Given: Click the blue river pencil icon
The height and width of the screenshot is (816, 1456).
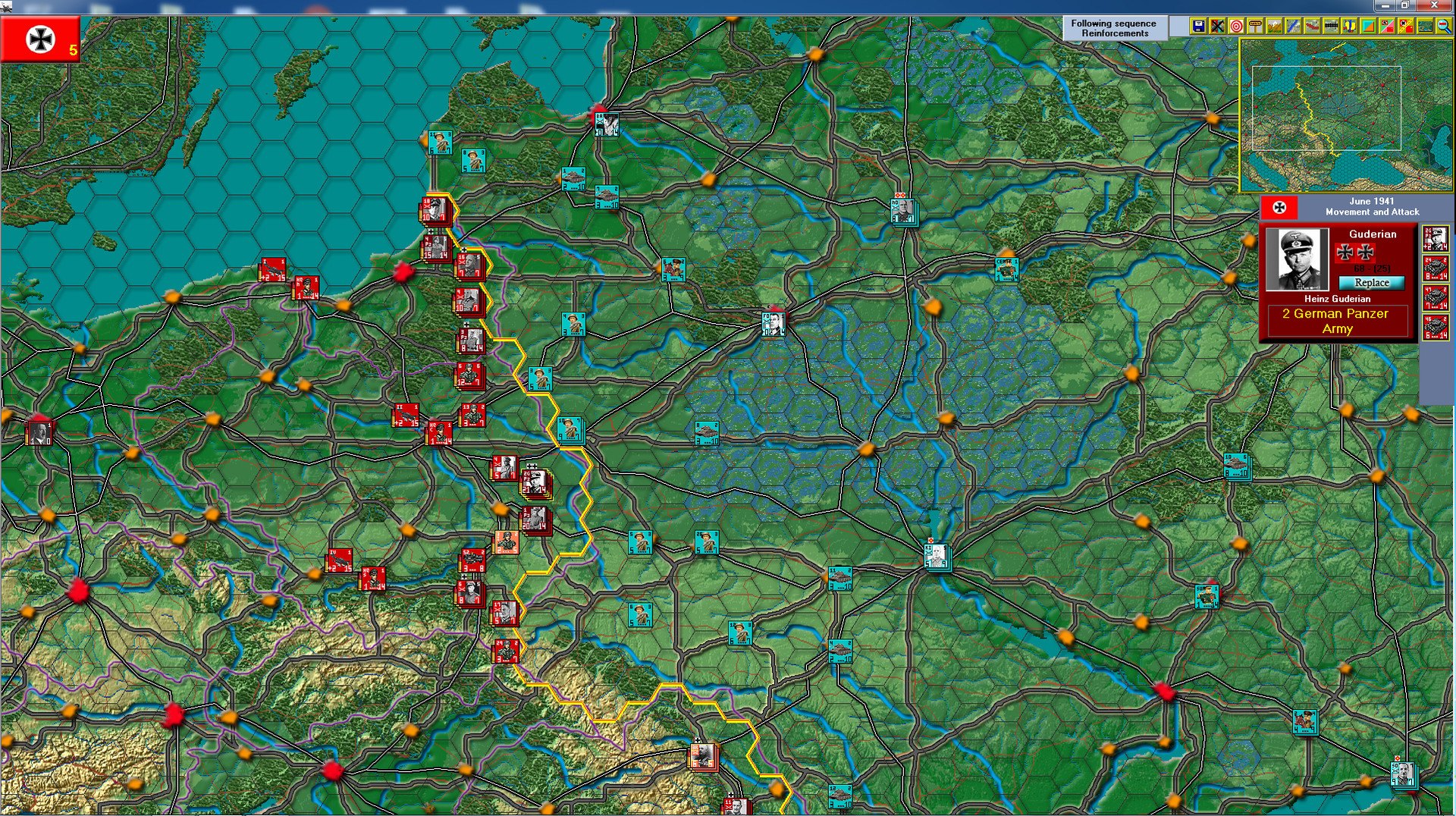Looking at the screenshot, I should [1291, 27].
